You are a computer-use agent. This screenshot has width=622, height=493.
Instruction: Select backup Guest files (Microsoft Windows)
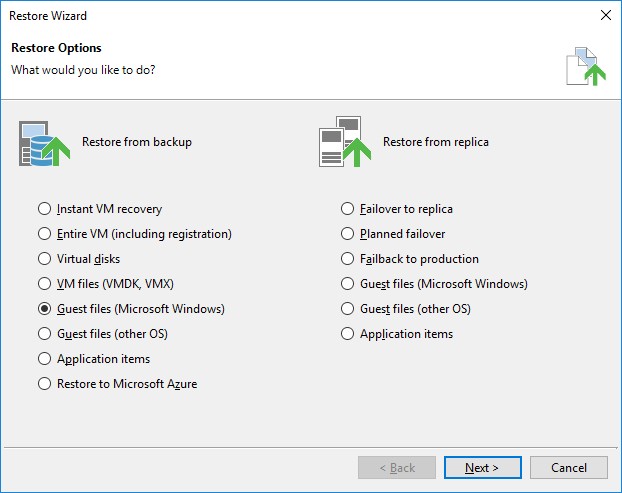pos(44,309)
